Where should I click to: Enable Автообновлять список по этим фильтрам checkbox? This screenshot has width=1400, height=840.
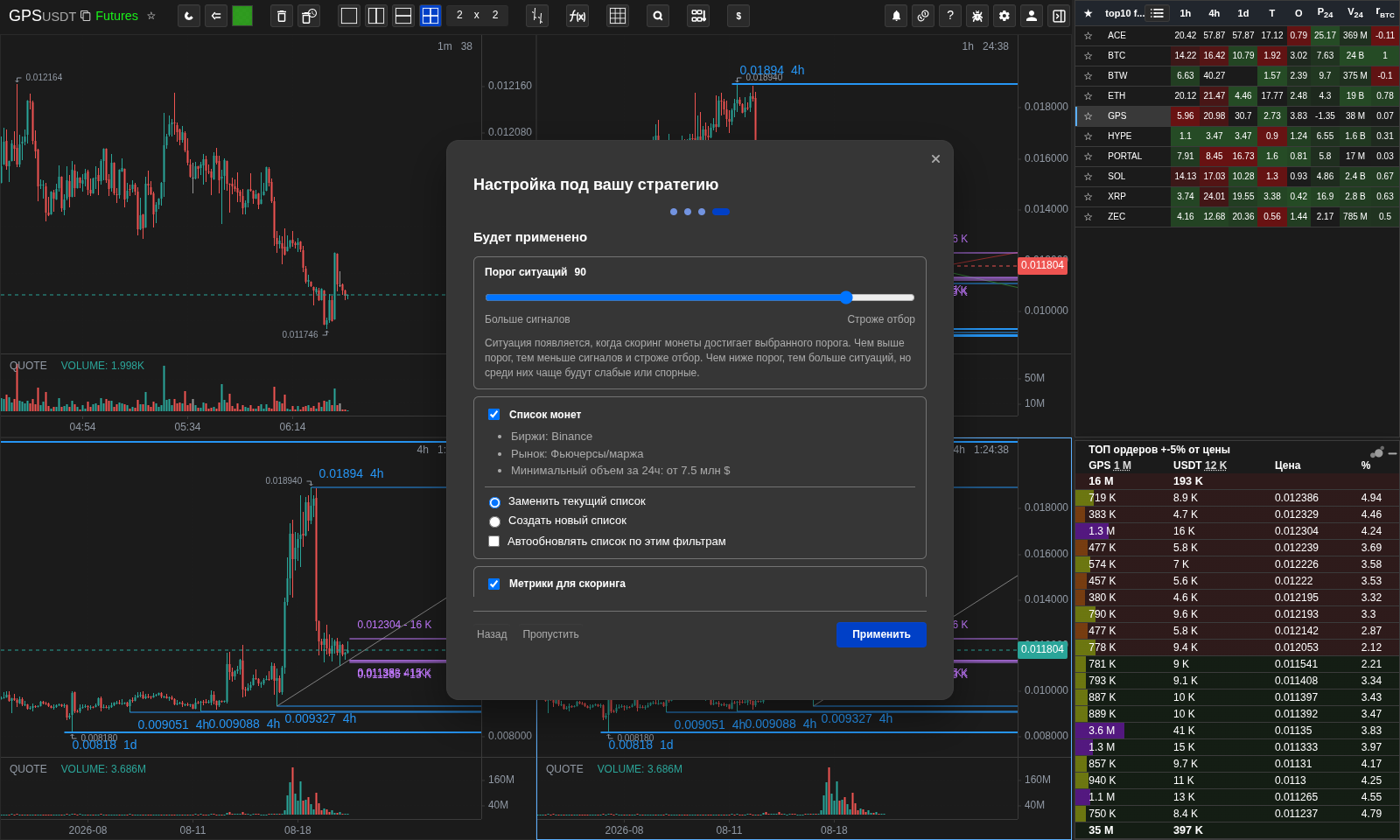pos(493,542)
